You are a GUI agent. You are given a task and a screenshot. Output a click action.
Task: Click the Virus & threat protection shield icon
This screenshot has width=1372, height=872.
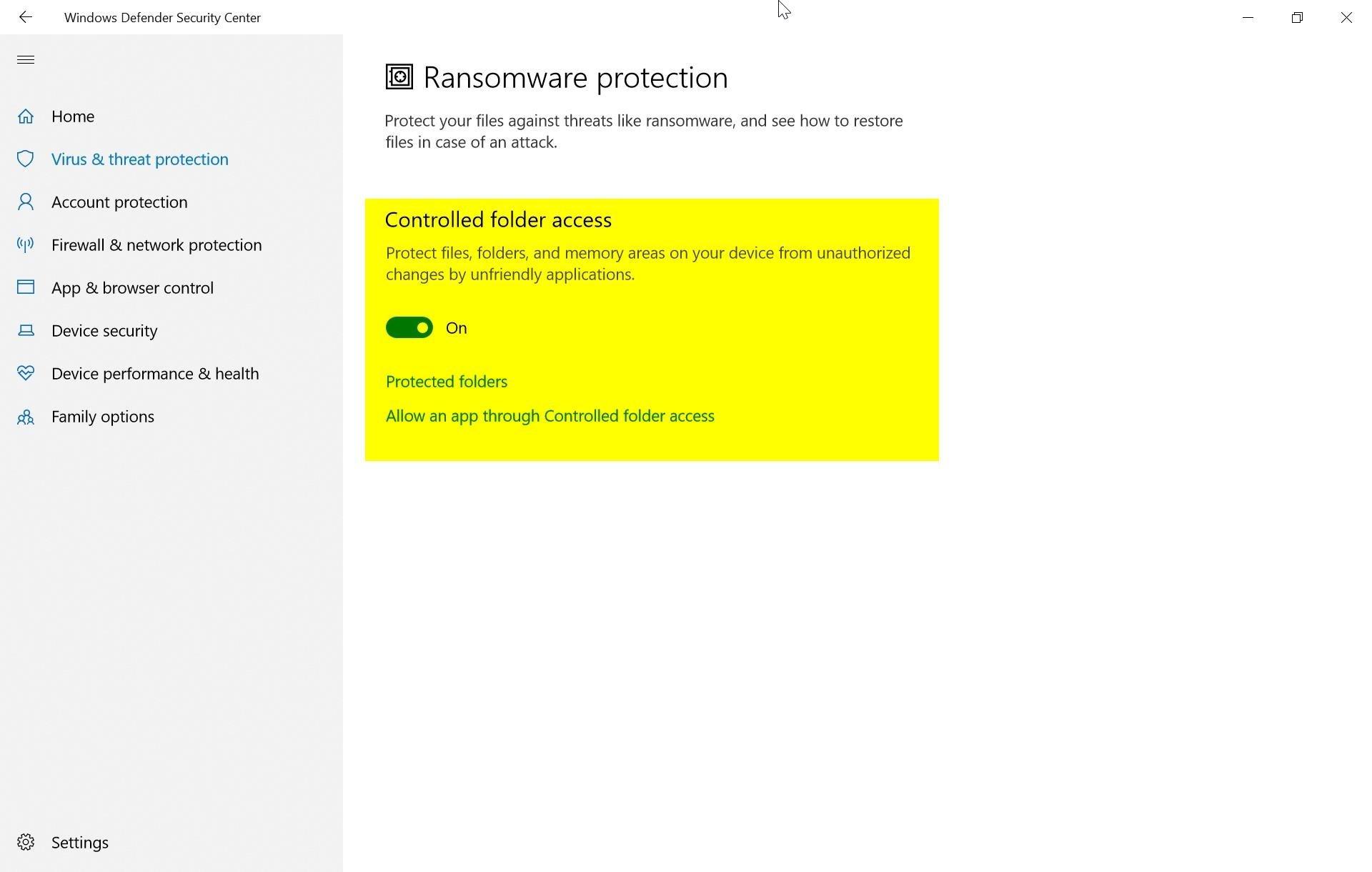tap(26, 159)
